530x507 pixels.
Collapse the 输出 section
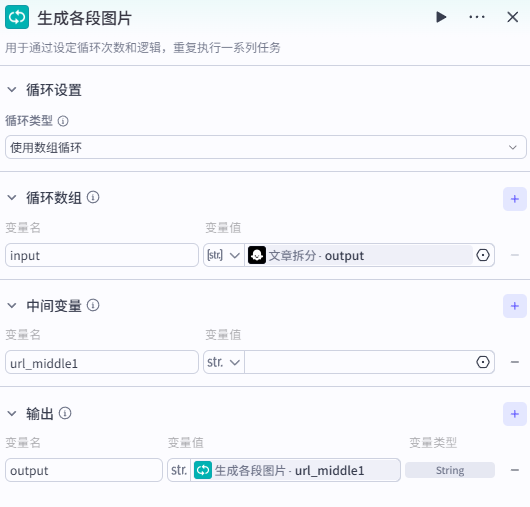point(12,414)
